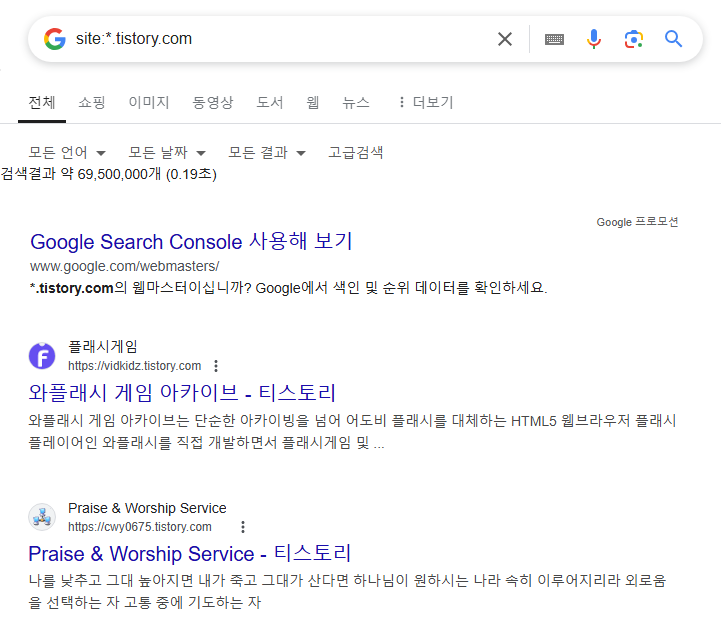Switch to the 동영상 tab
721x636 pixels.
point(213,102)
